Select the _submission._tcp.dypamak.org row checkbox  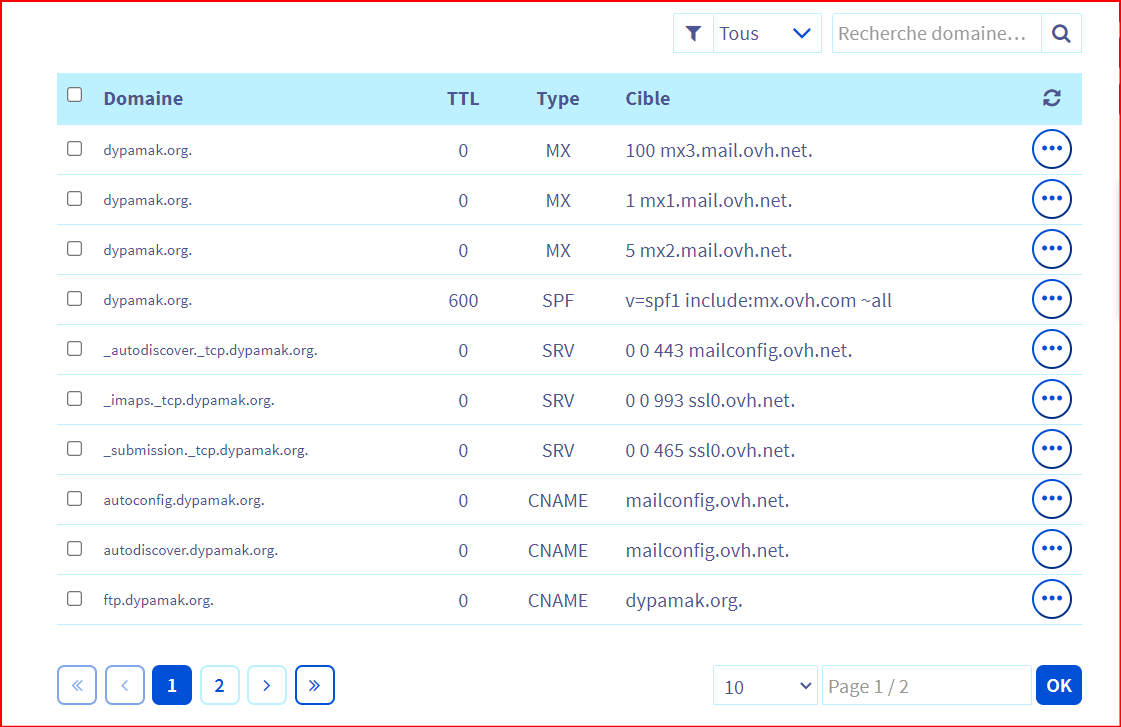[x=74, y=449]
